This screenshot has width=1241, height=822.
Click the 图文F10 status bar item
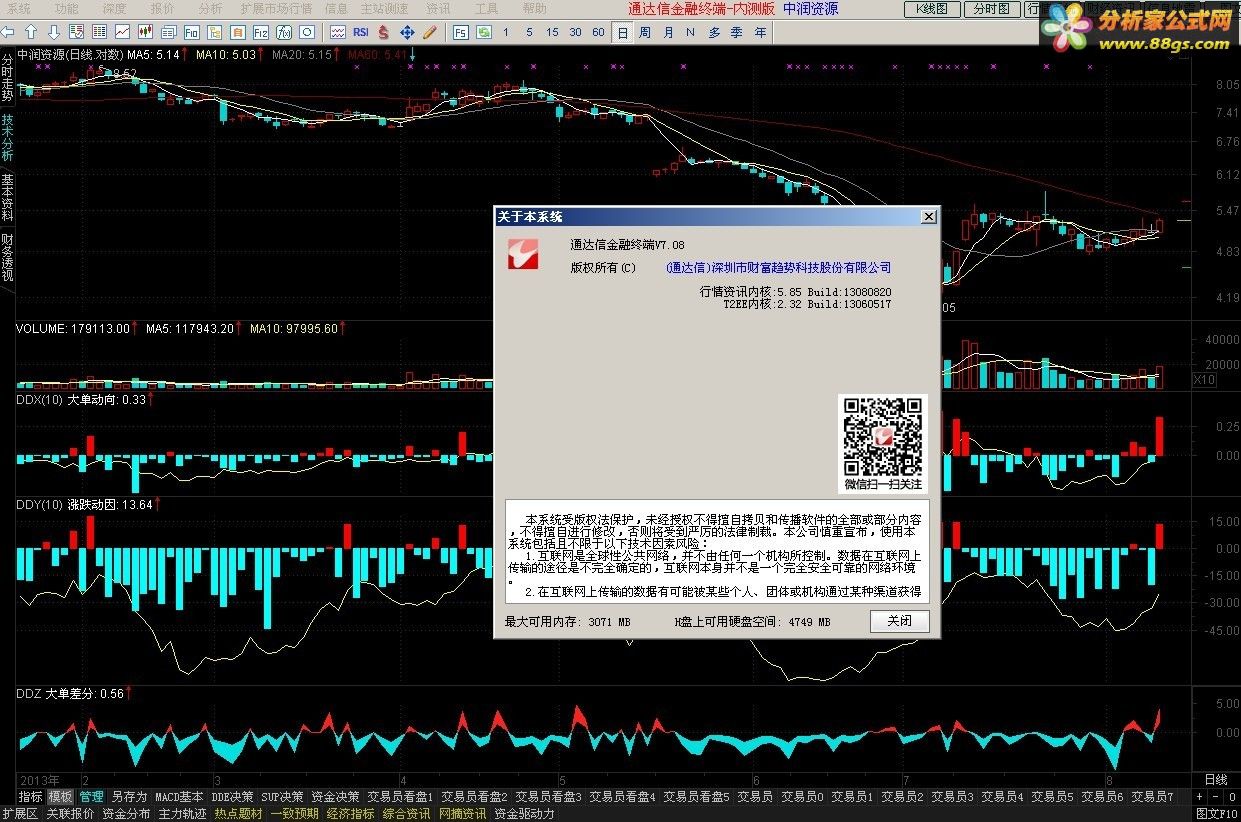(1216, 814)
